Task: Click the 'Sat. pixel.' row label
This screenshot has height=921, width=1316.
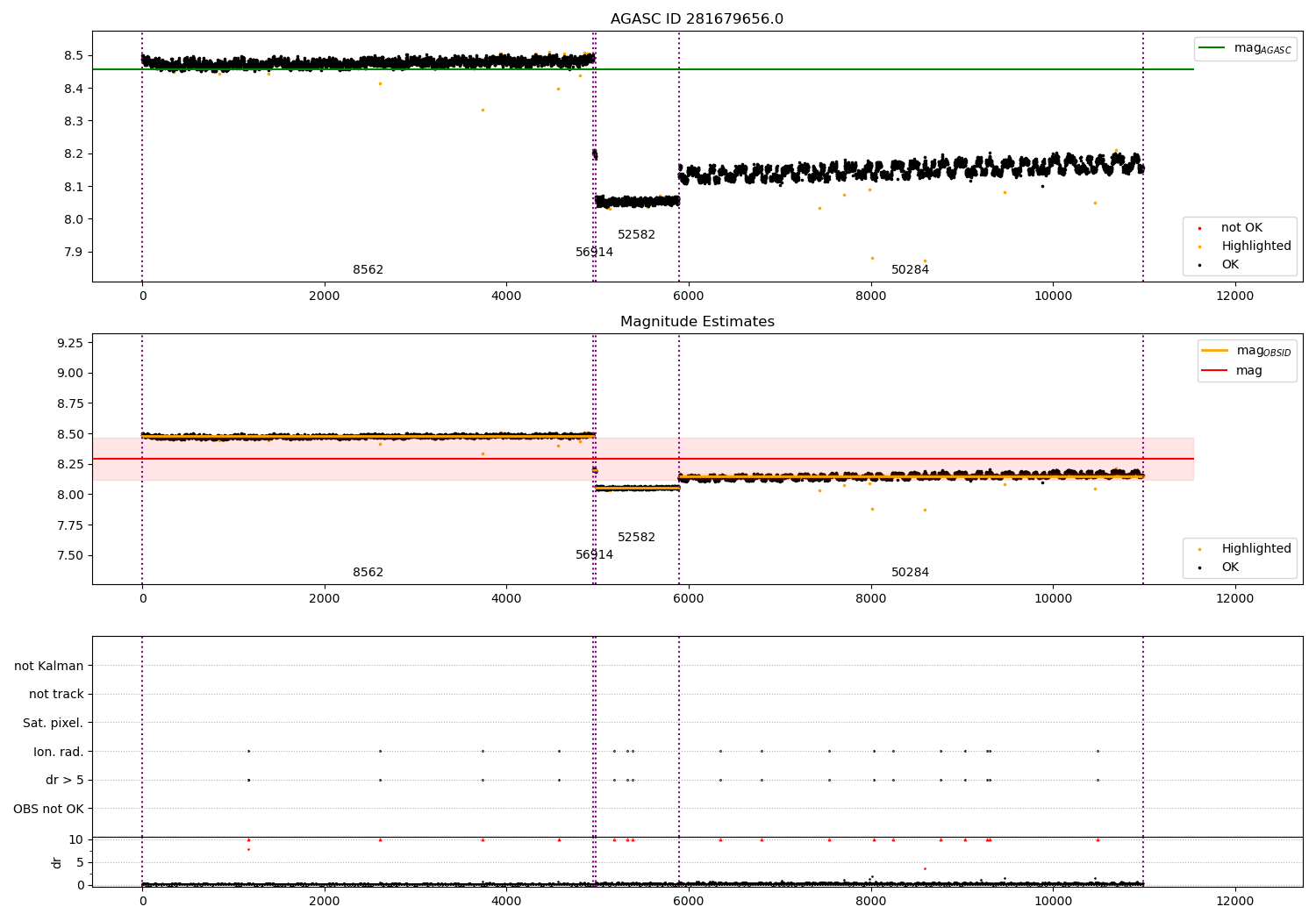Action: coord(53,723)
